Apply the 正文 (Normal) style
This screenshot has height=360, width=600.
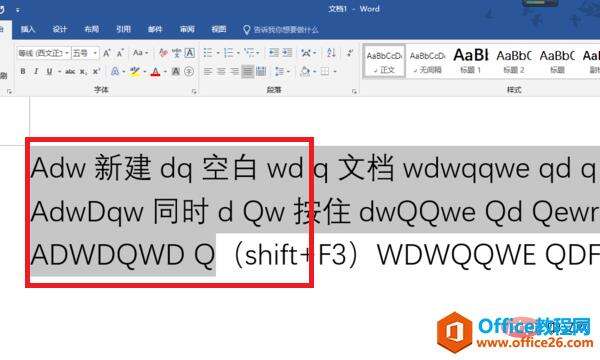pyautogui.click(x=384, y=62)
